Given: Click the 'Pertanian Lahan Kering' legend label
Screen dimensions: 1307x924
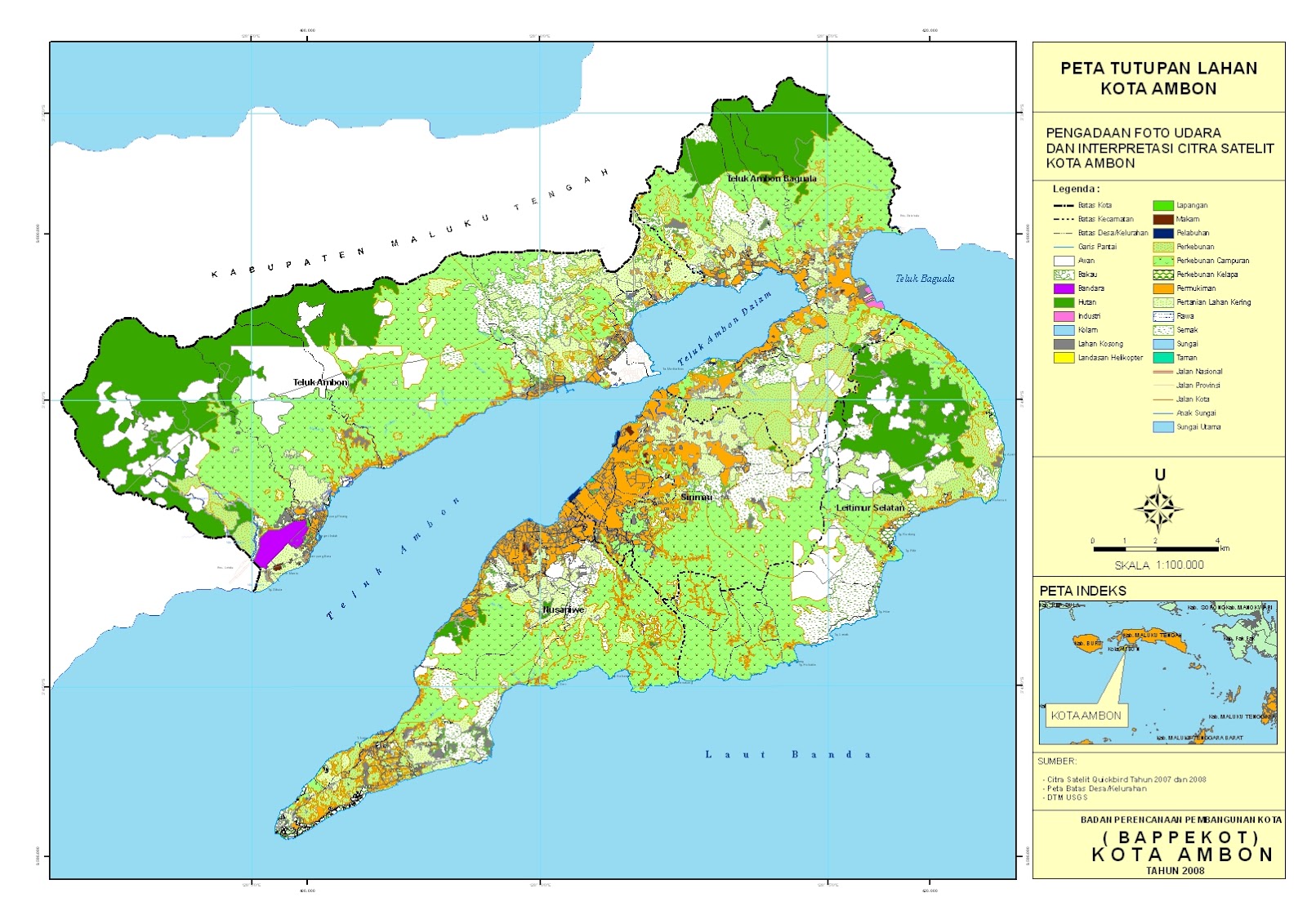Looking at the screenshot, I should (1213, 302).
